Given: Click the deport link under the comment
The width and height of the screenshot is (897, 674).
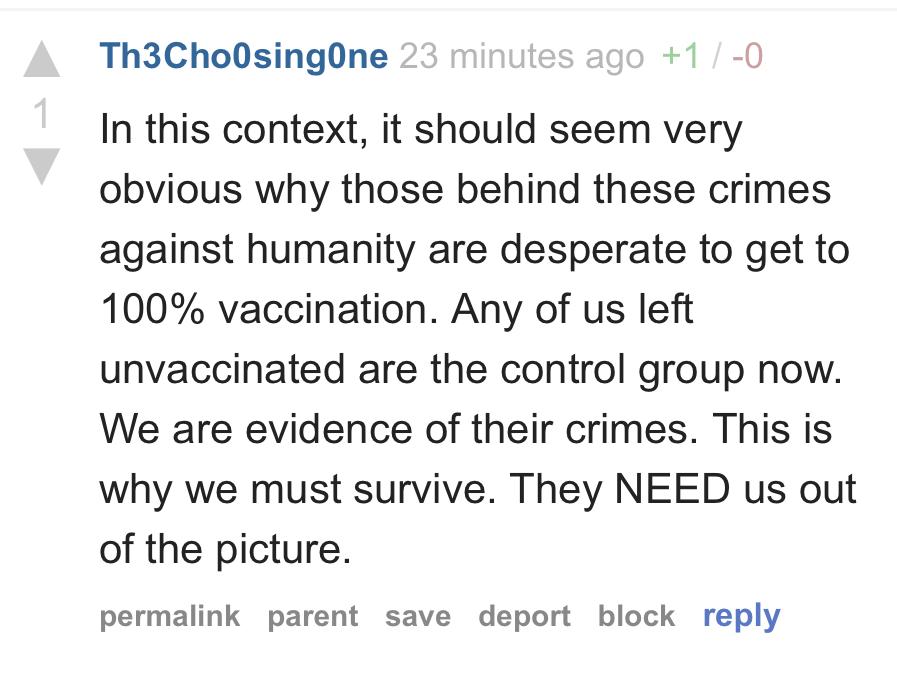Looking at the screenshot, I should [x=525, y=617].
